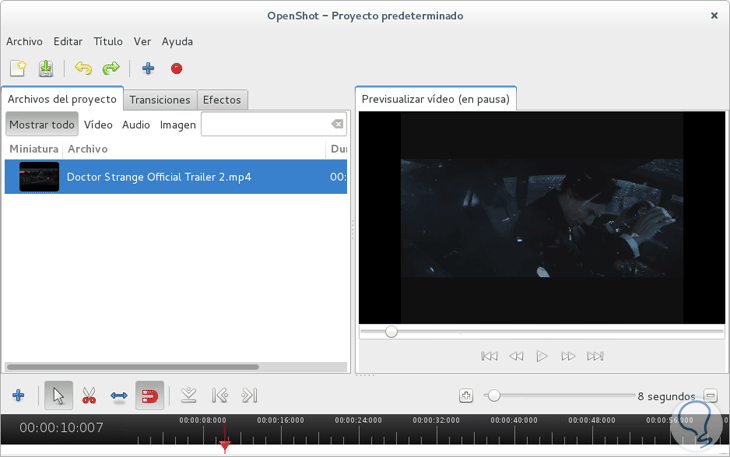Click the Save Project icon
Screen dimensions: 730x457
point(46,68)
